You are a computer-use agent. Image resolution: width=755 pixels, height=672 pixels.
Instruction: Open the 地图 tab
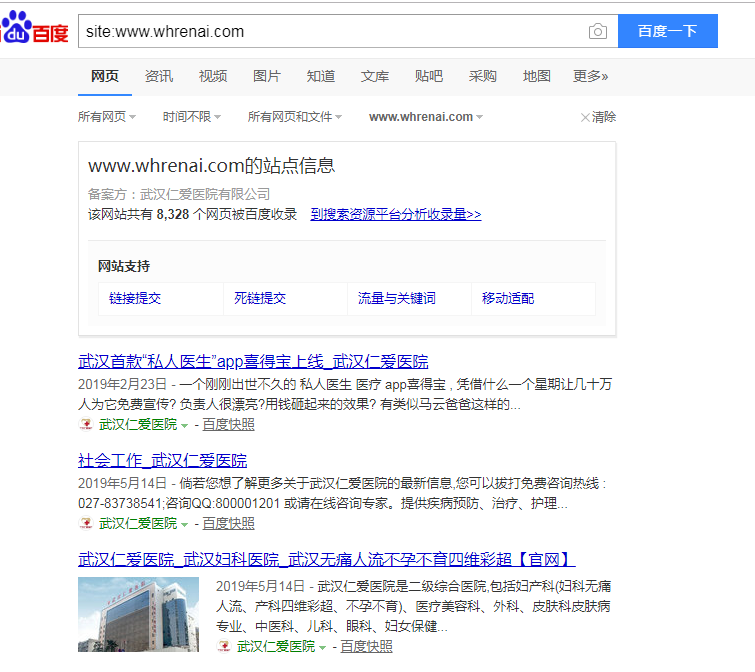pos(536,77)
